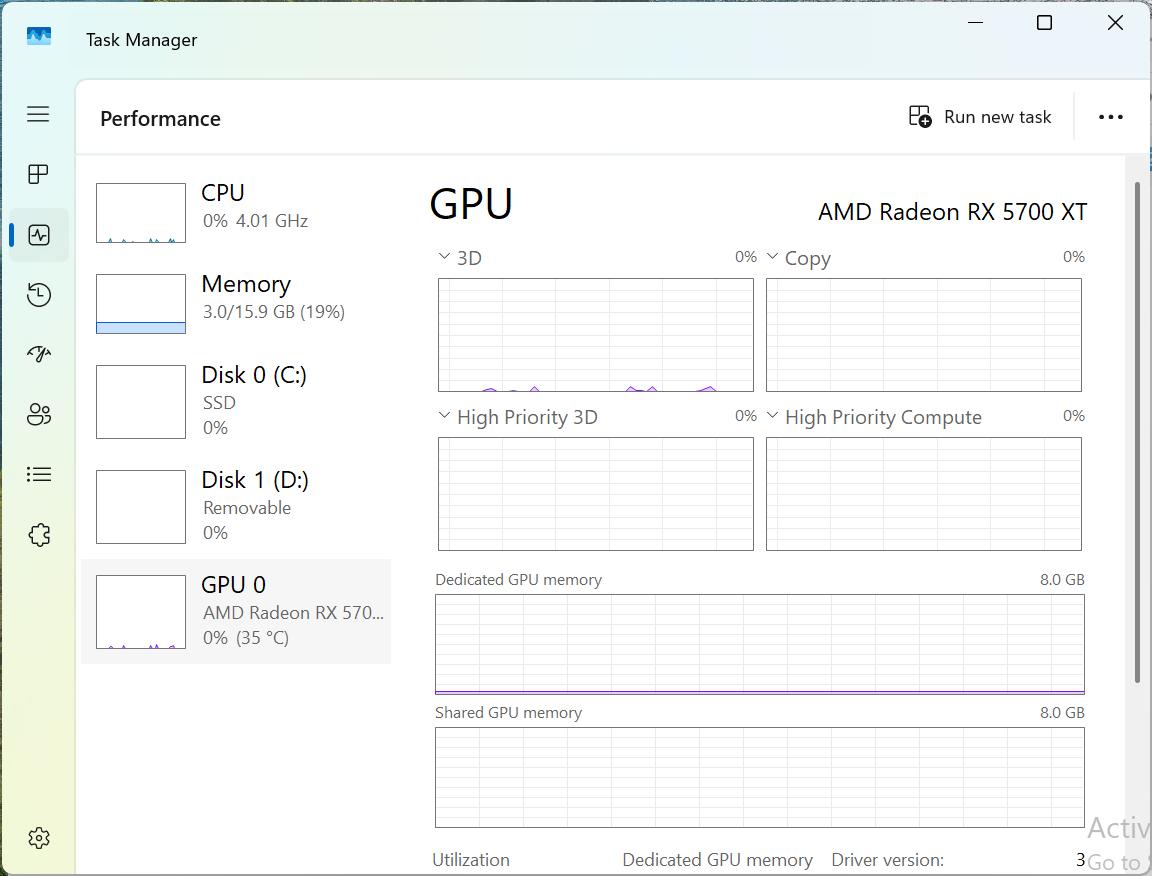Viewport: 1152px width, 876px height.
Task: Open the App history page
Action: tap(38, 295)
